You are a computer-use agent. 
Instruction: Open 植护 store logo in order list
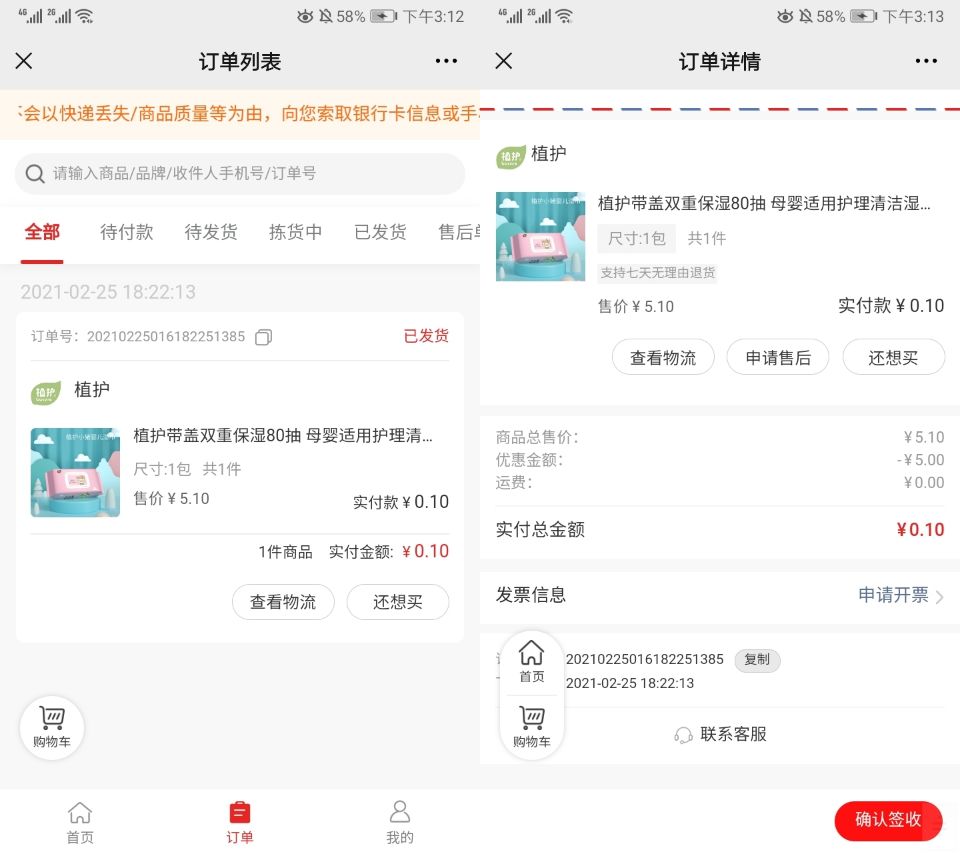(46, 393)
